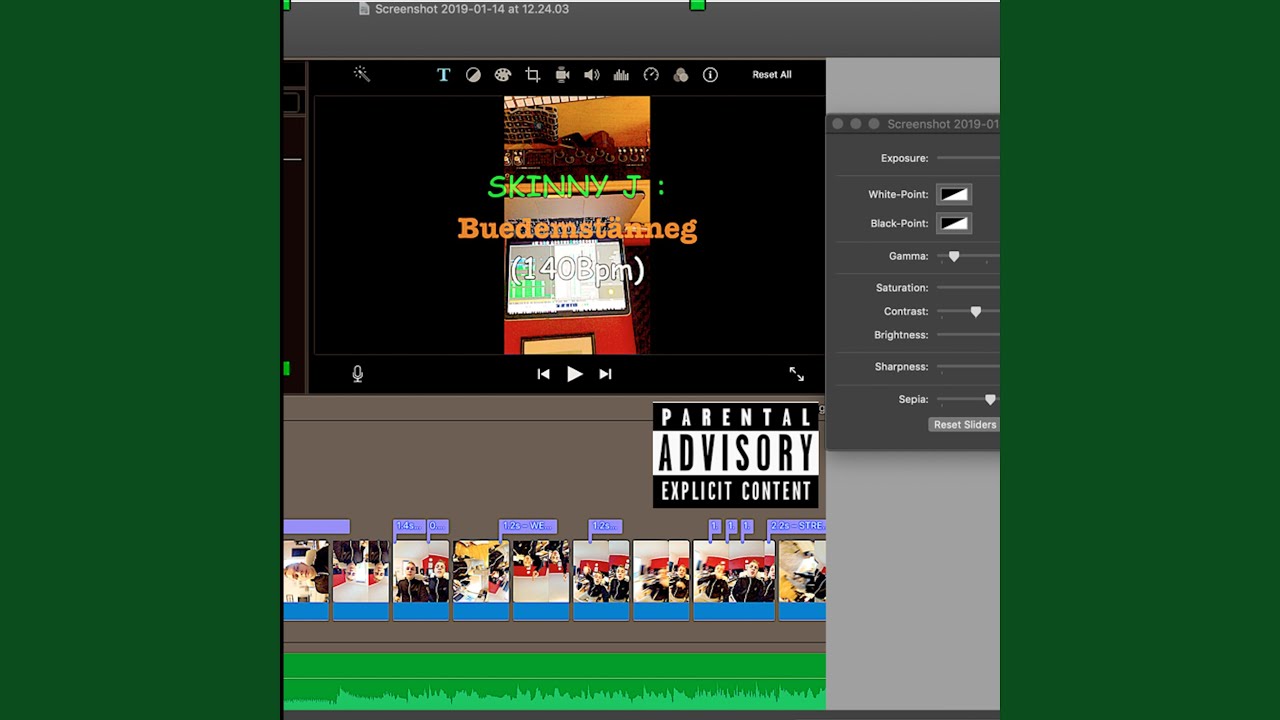Image resolution: width=1280 pixels, height=720 pixels.
Task: Click the Black-Point swatch
Action: coord(954,223)
